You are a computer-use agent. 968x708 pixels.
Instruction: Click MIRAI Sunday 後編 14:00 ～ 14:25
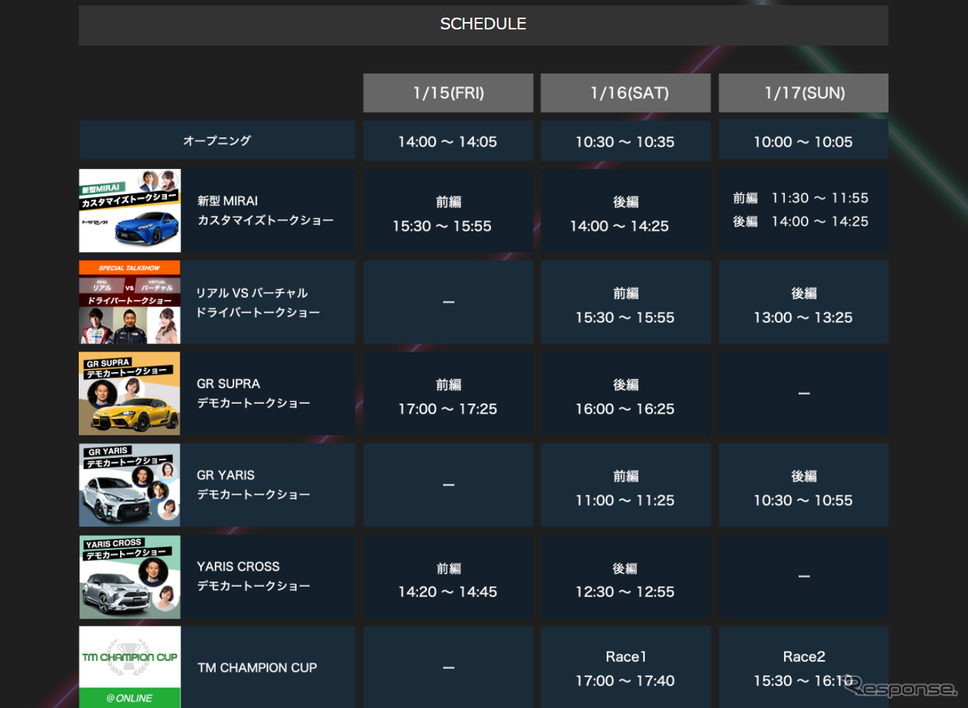point(801,221)
